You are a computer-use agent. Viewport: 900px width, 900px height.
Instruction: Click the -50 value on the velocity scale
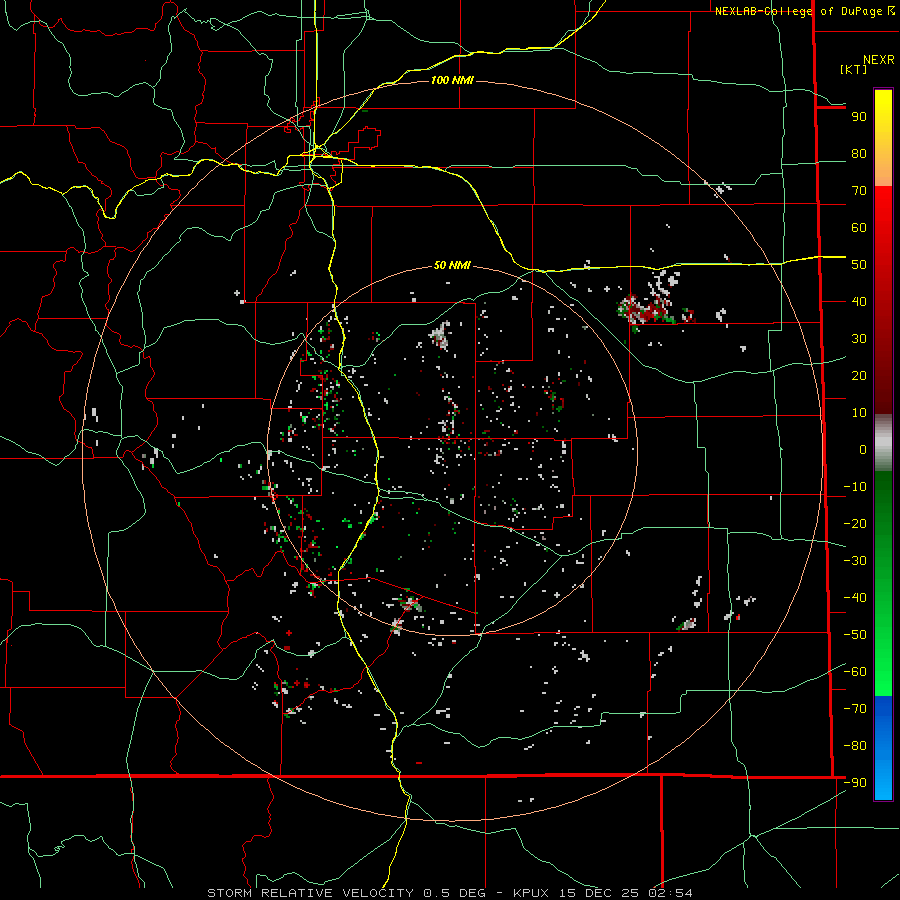pyautogui.click(x=855, y=635)
